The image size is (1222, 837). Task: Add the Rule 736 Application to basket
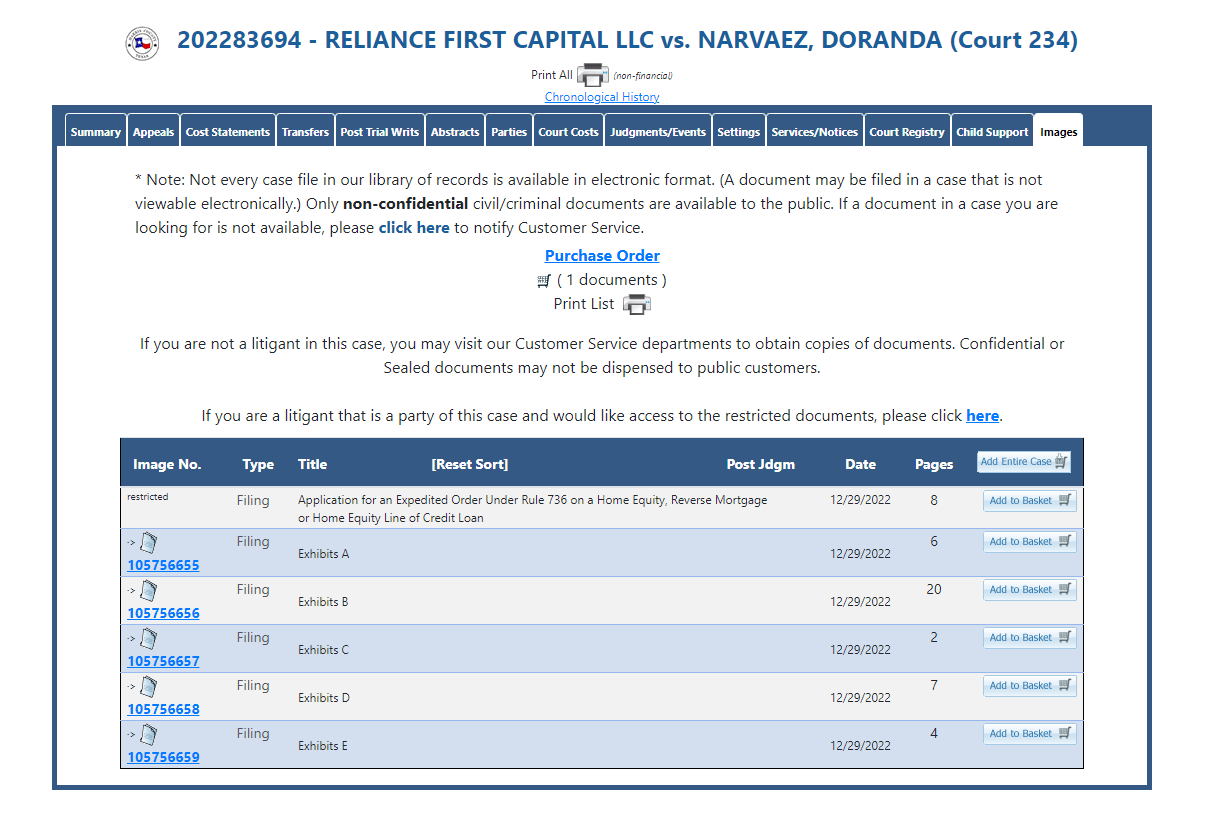pos(1030,501)
